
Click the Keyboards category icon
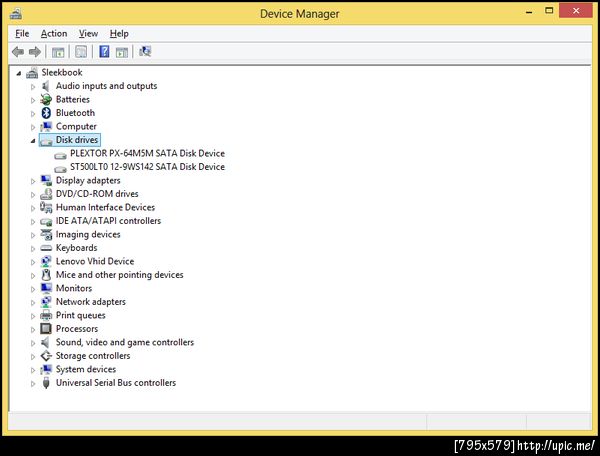[46, 248]
